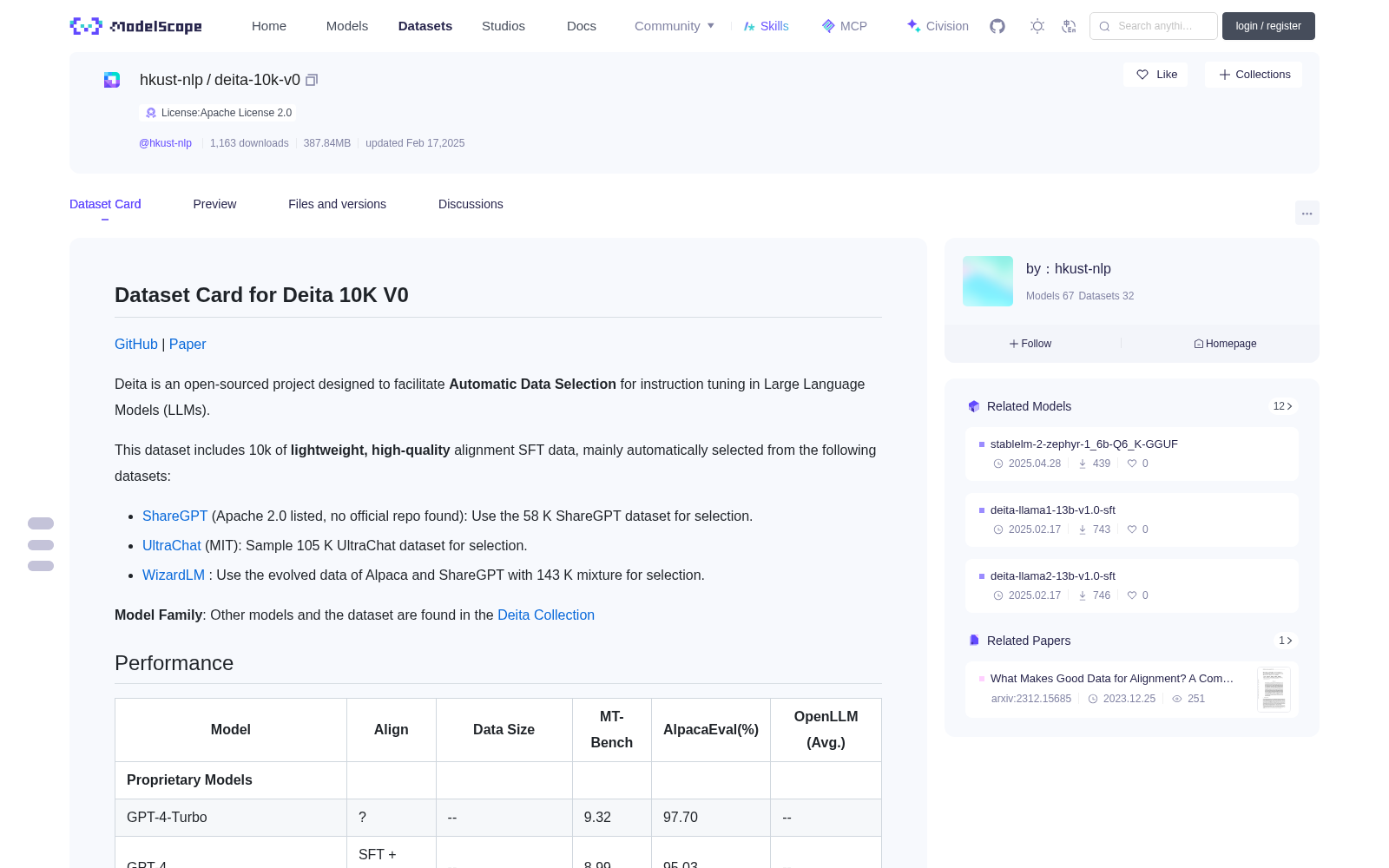1389x868 pixels.
Task: Open deita-llama2-13b-v1.0-sft related model
Action: (x=1052, y=575)
